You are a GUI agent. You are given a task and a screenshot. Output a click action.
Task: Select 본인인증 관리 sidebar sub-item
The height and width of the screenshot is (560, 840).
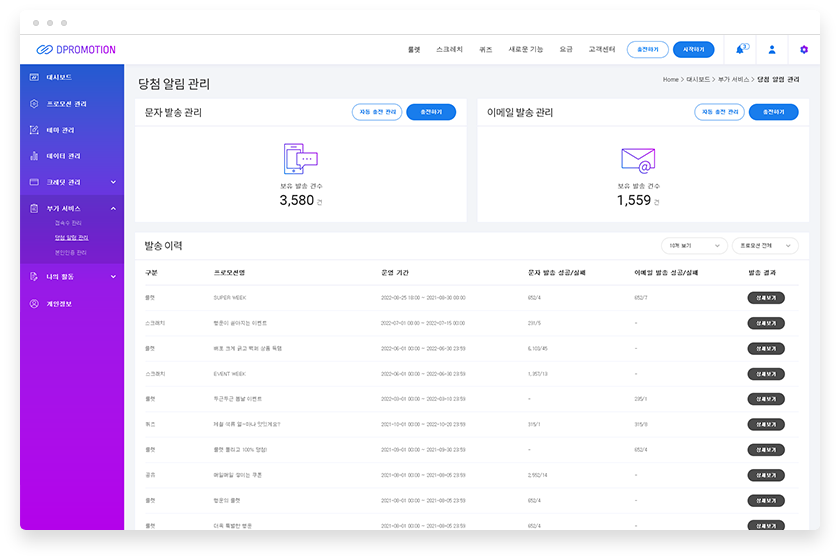pos(70,252)
